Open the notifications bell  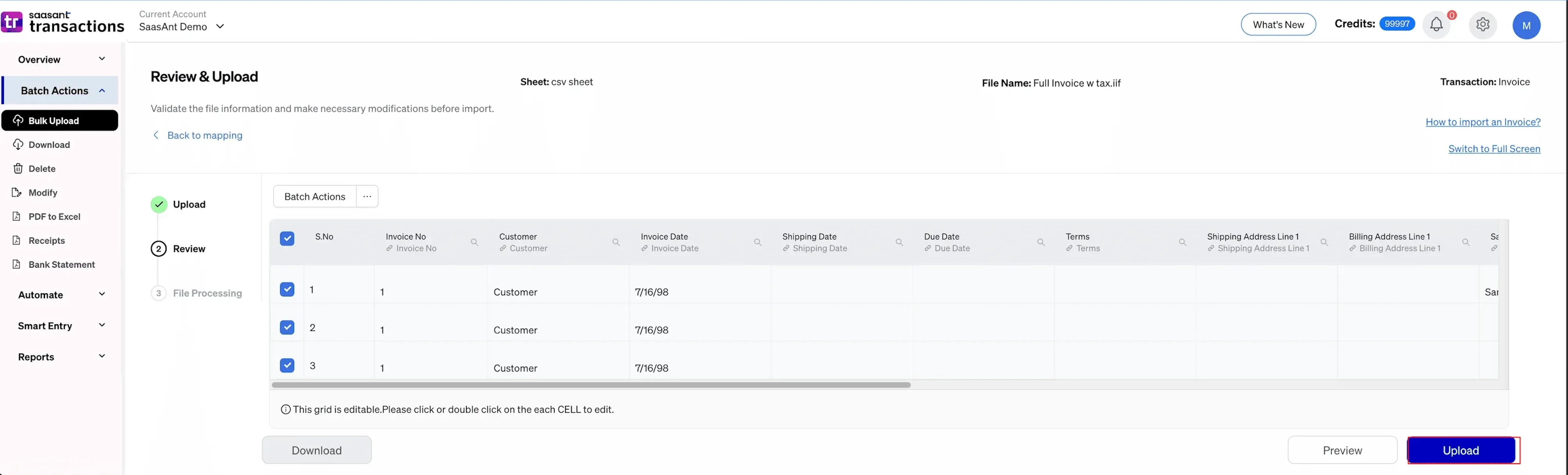(x=1436, y=24)
